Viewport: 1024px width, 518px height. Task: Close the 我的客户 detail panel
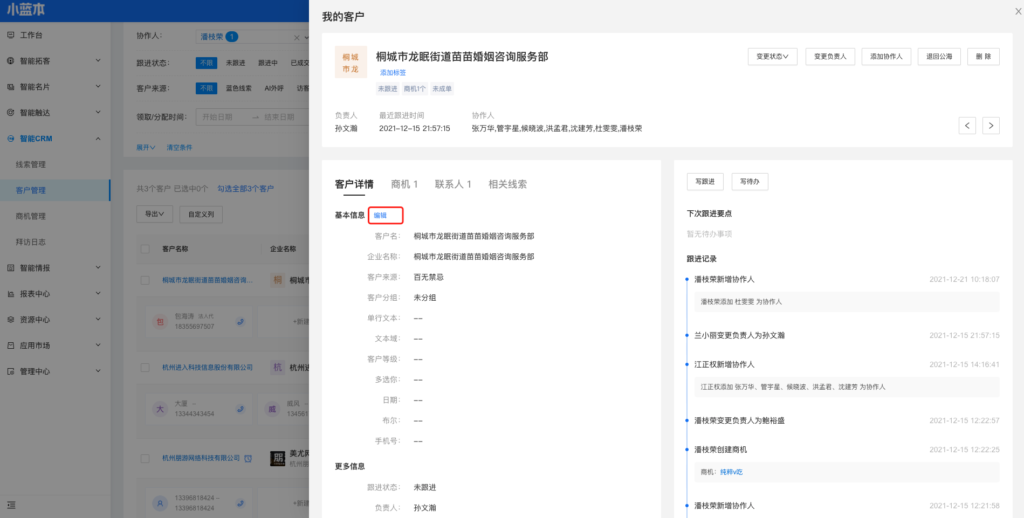point(1007,15)
